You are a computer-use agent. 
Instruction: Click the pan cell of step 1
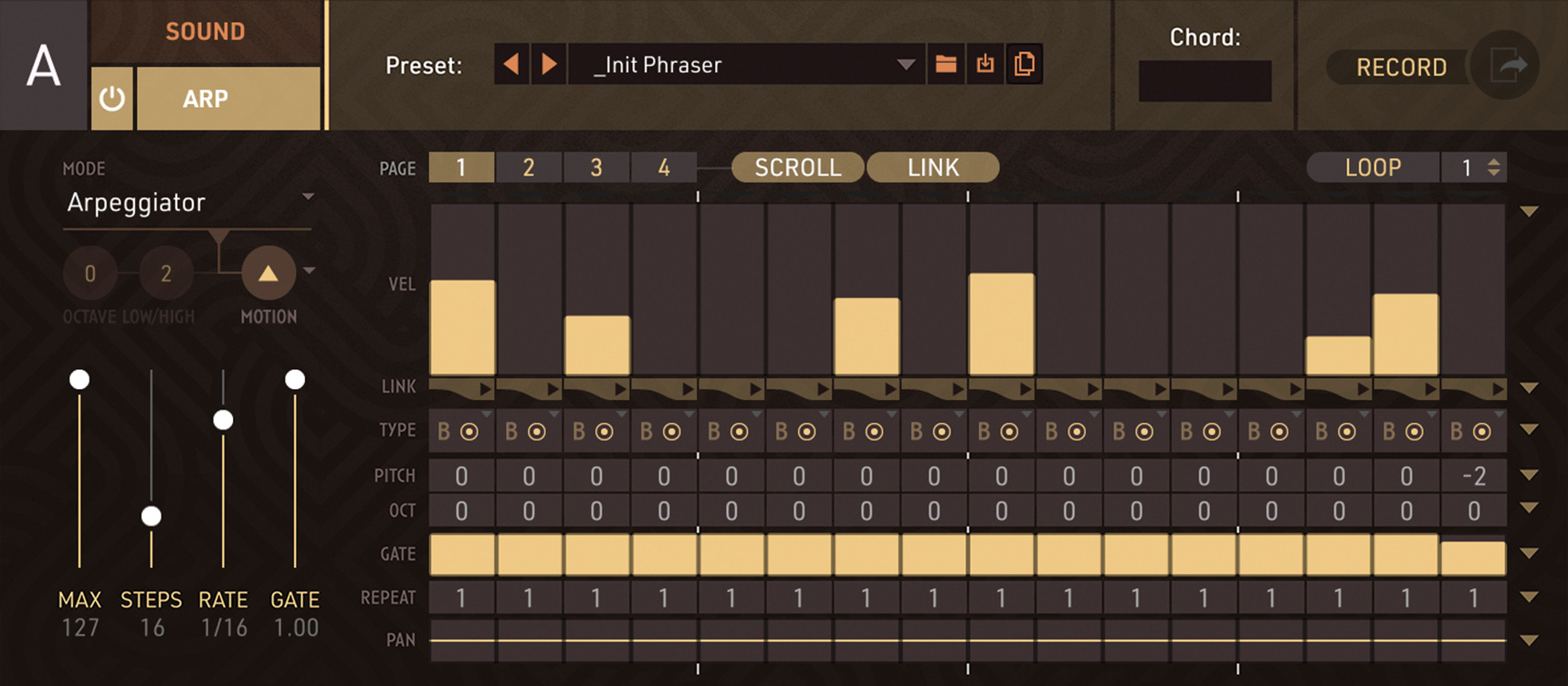pos(462,640)
